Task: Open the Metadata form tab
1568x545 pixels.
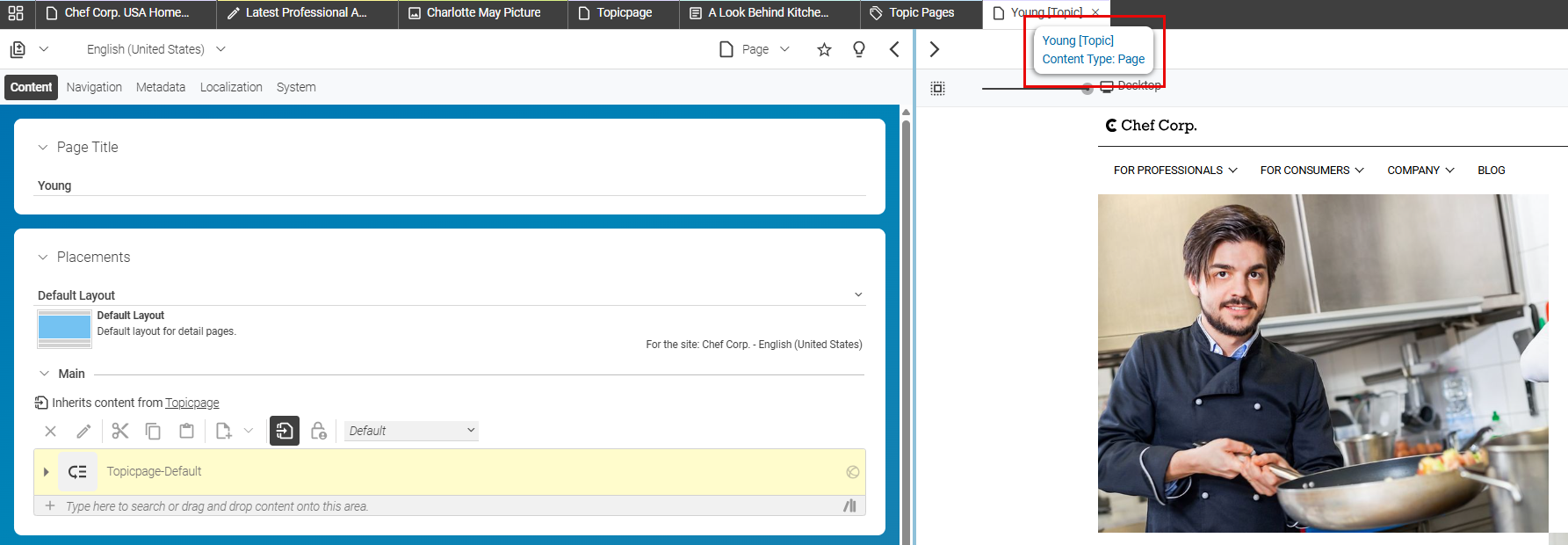Action: 161,87
